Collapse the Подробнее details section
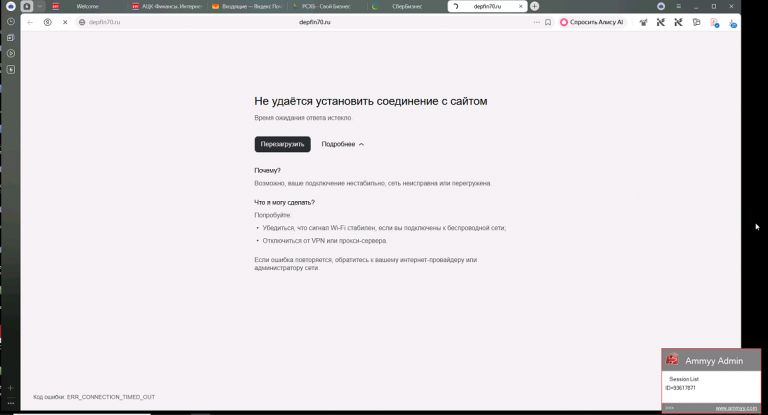The image size is (768, 415). (342, 144)
